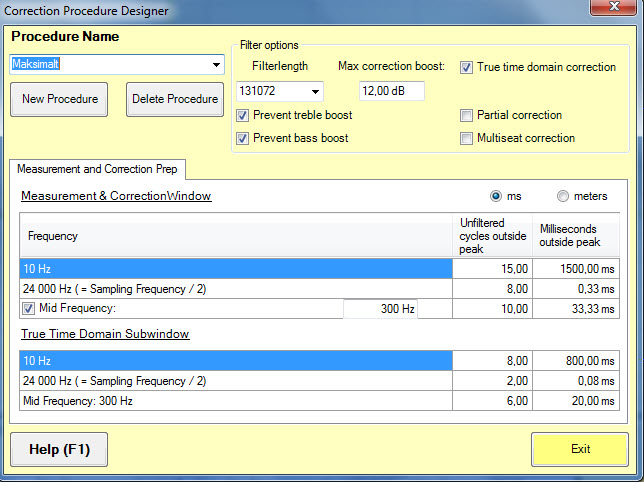
Task: Click the yellow Exit button
Action: (580, 449)
